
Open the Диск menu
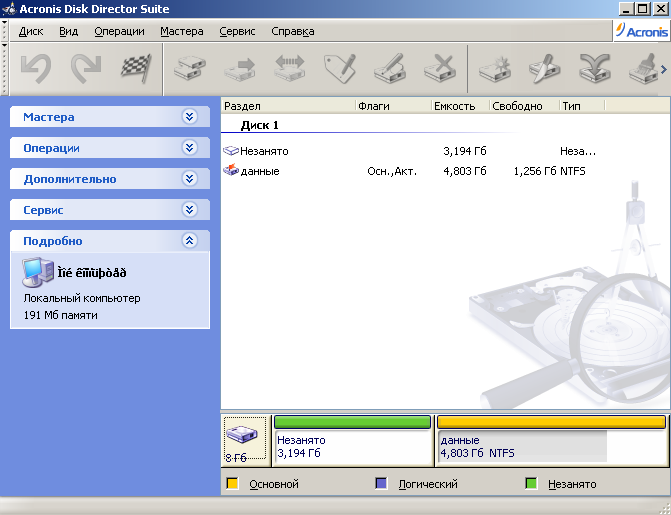click(31, 31)
